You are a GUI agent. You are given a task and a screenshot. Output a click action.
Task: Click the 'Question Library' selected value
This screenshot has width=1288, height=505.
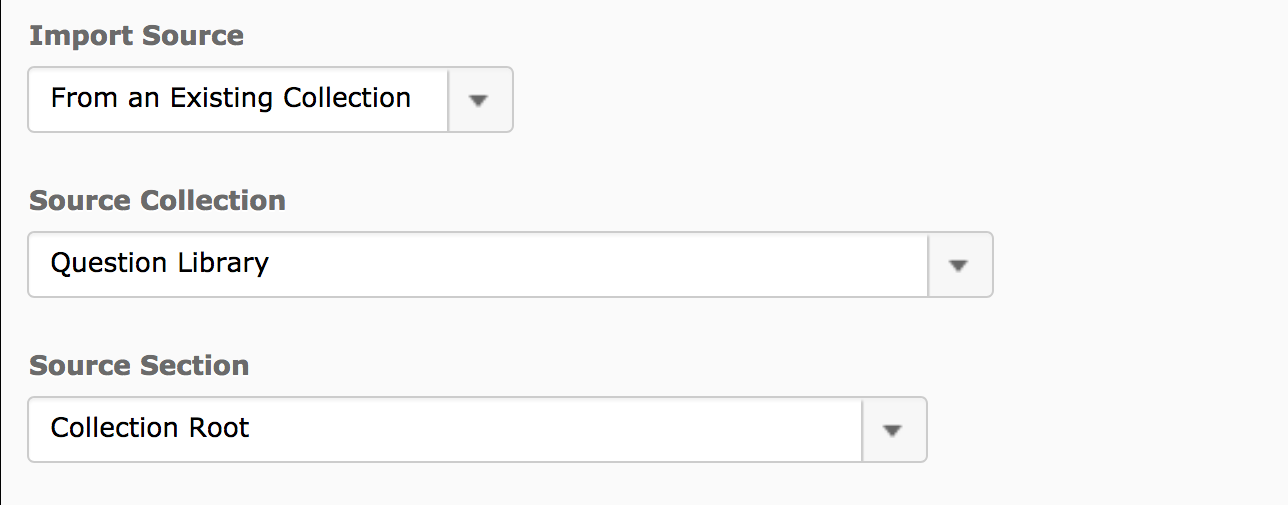click(x=160, y=263)
